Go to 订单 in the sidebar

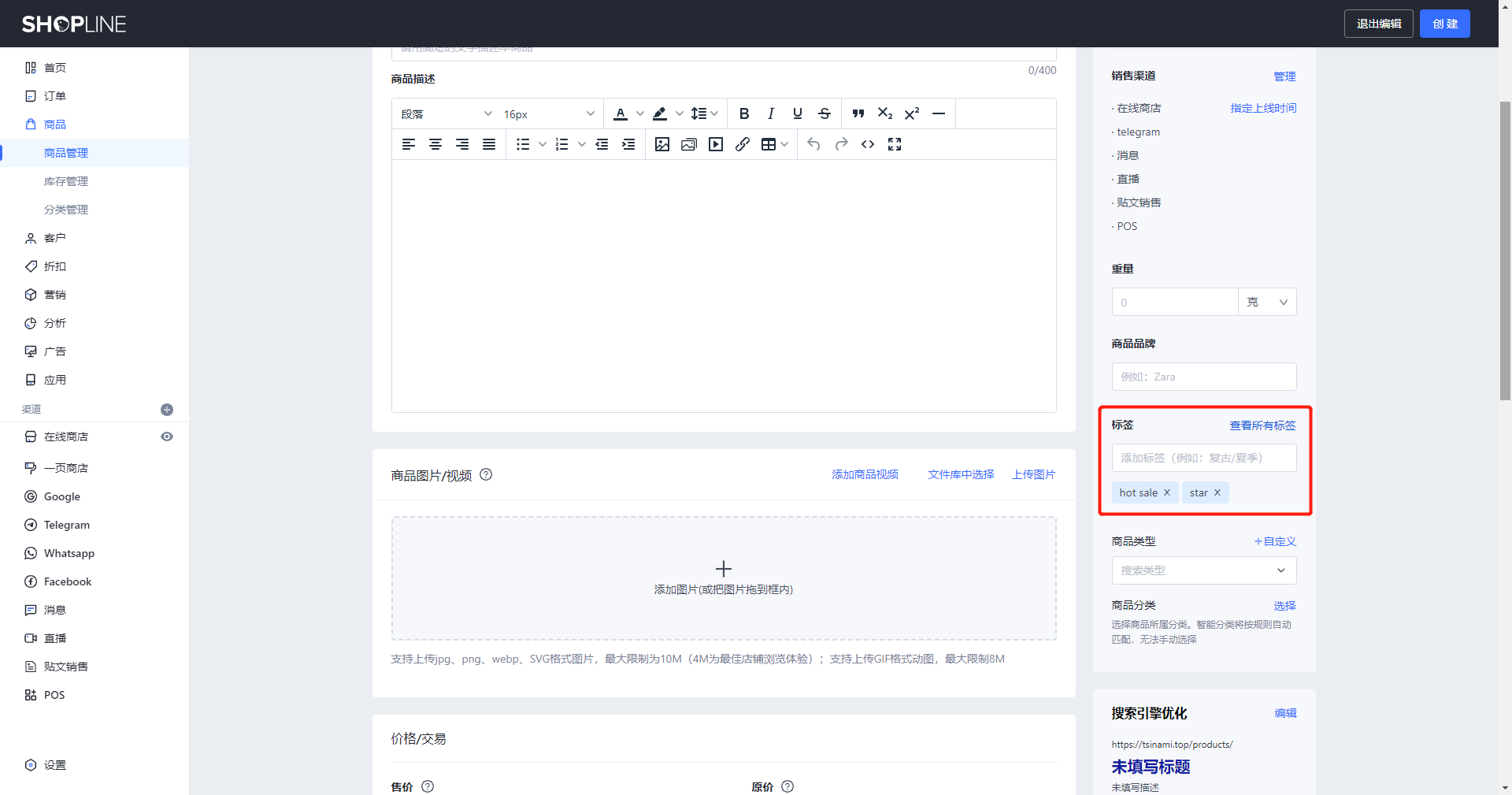click(55, 96)
